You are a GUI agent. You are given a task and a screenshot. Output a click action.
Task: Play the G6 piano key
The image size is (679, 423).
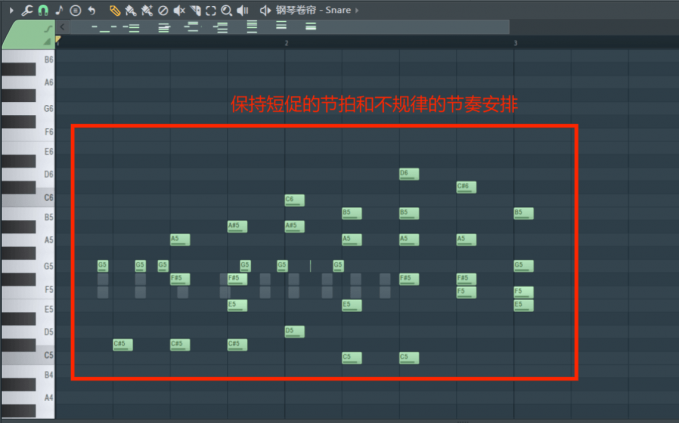point(45,108)
